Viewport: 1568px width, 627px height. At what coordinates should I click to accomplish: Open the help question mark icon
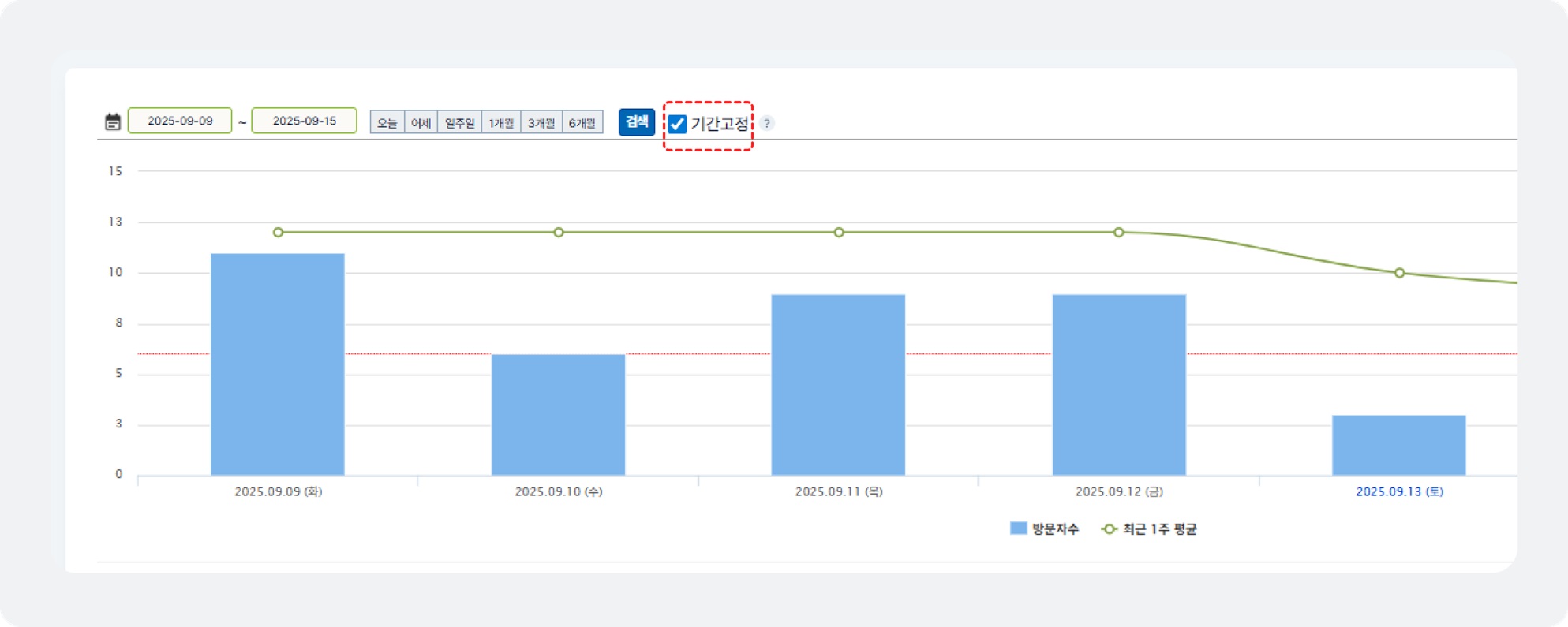(767, 123)
